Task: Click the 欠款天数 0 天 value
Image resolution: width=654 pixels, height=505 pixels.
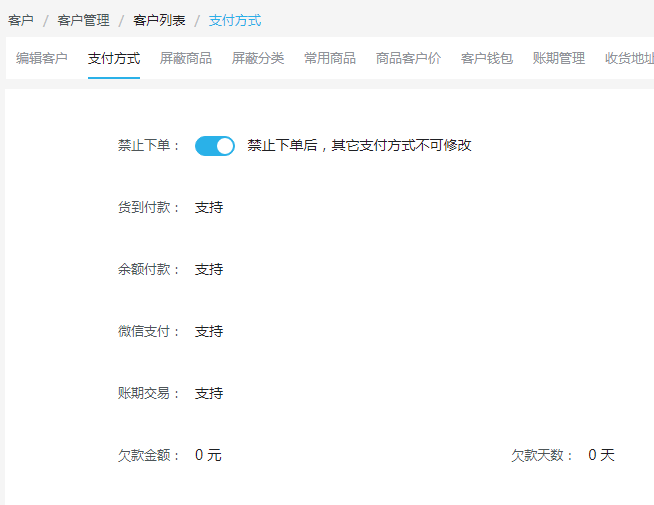Action: pyautogui.click(x=601, y=455)
